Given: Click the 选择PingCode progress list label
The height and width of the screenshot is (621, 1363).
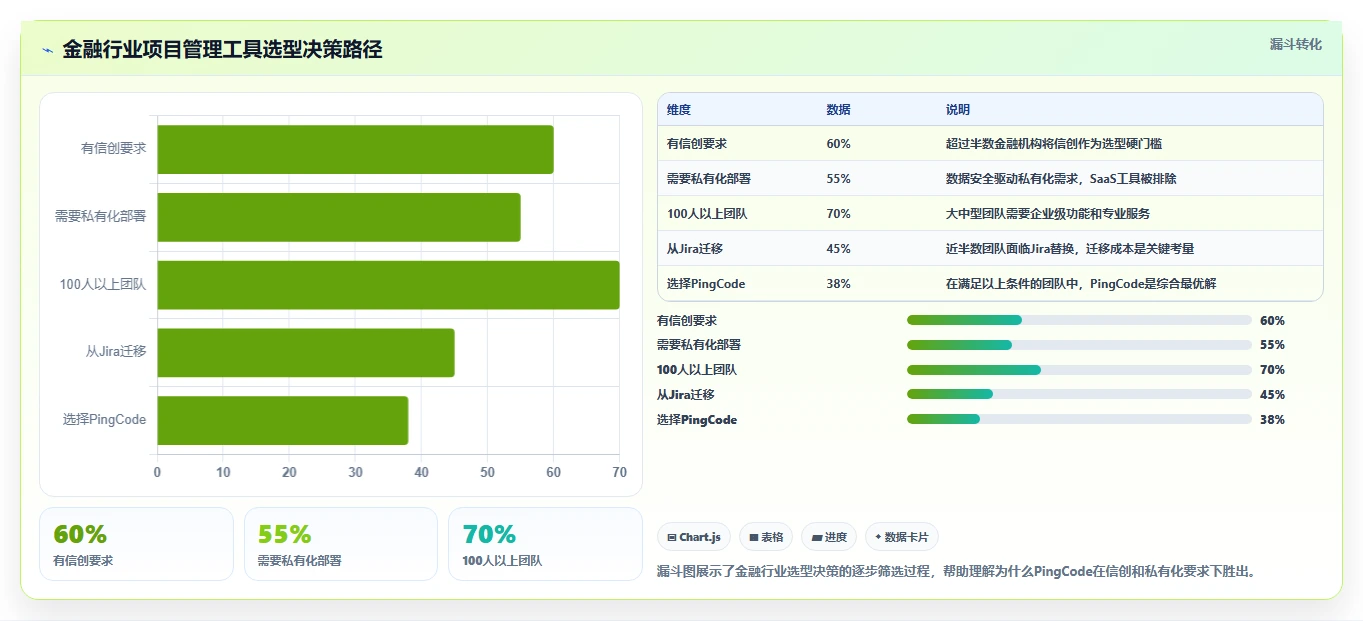Looking at the screenshot, I should click(x=697, y=420).
